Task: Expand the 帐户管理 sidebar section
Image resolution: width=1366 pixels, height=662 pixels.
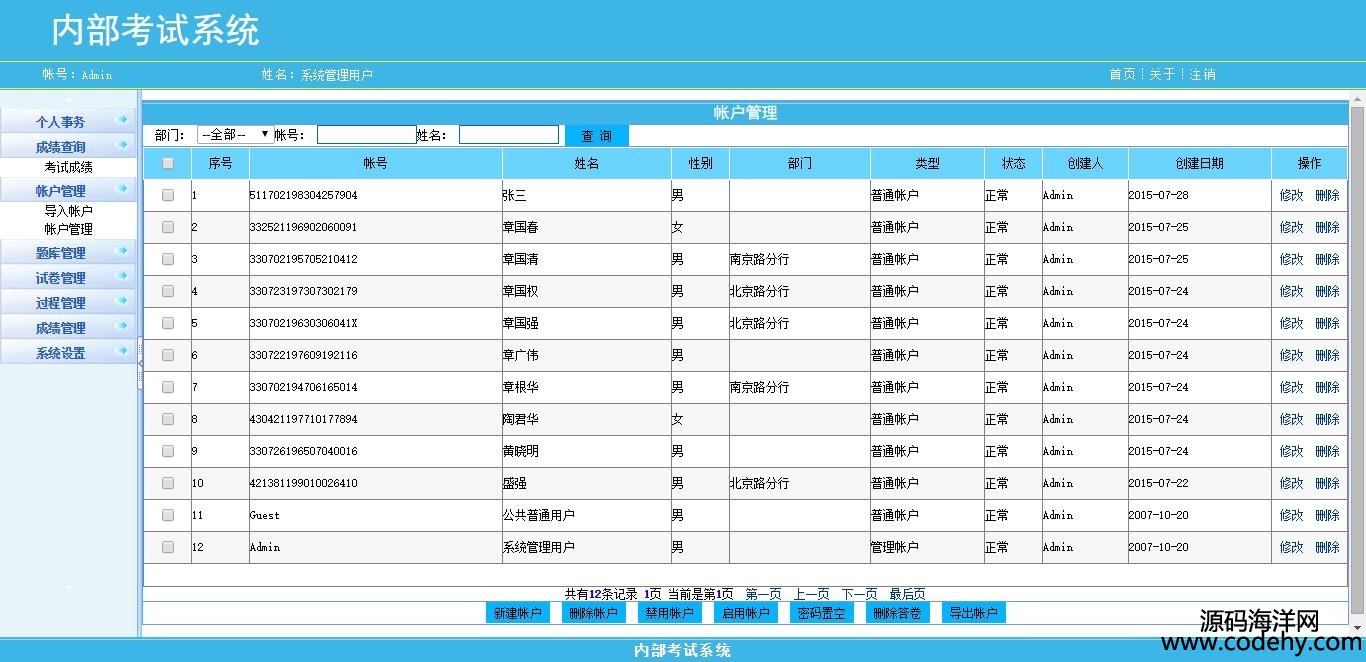Action: (60, 190)
